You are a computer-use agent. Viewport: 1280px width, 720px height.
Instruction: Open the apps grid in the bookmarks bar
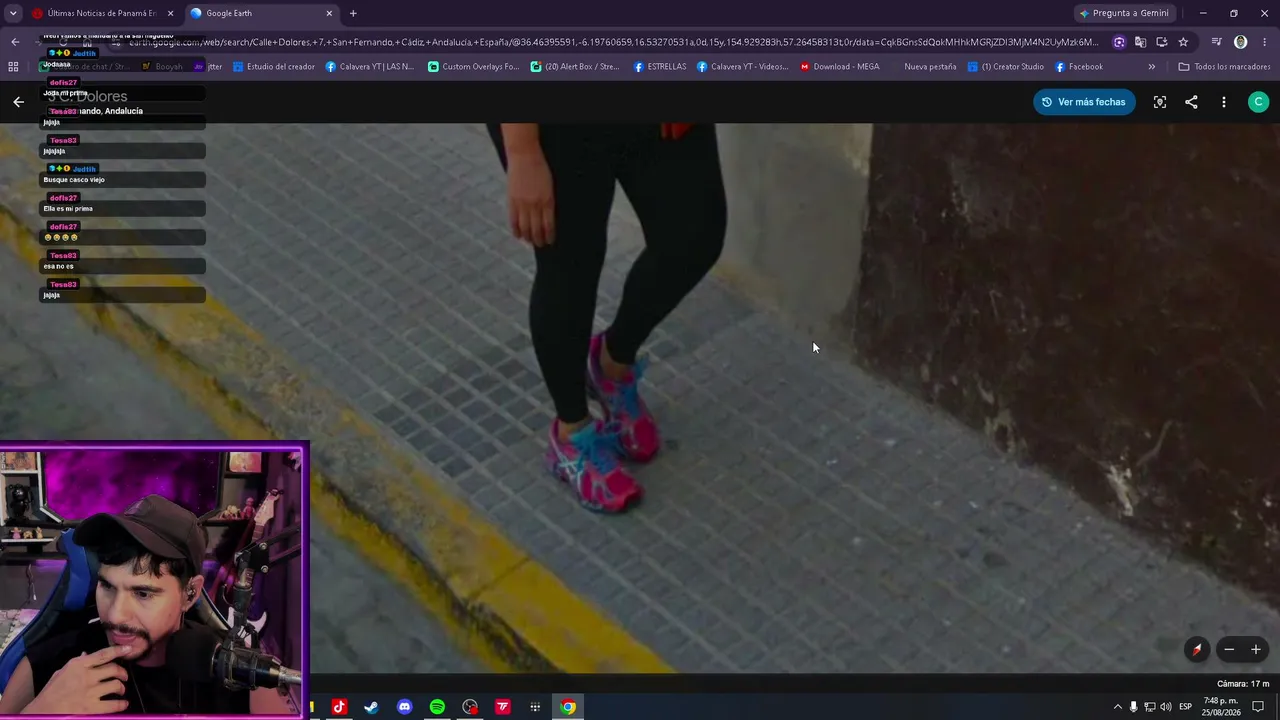[x=13, y=67]
